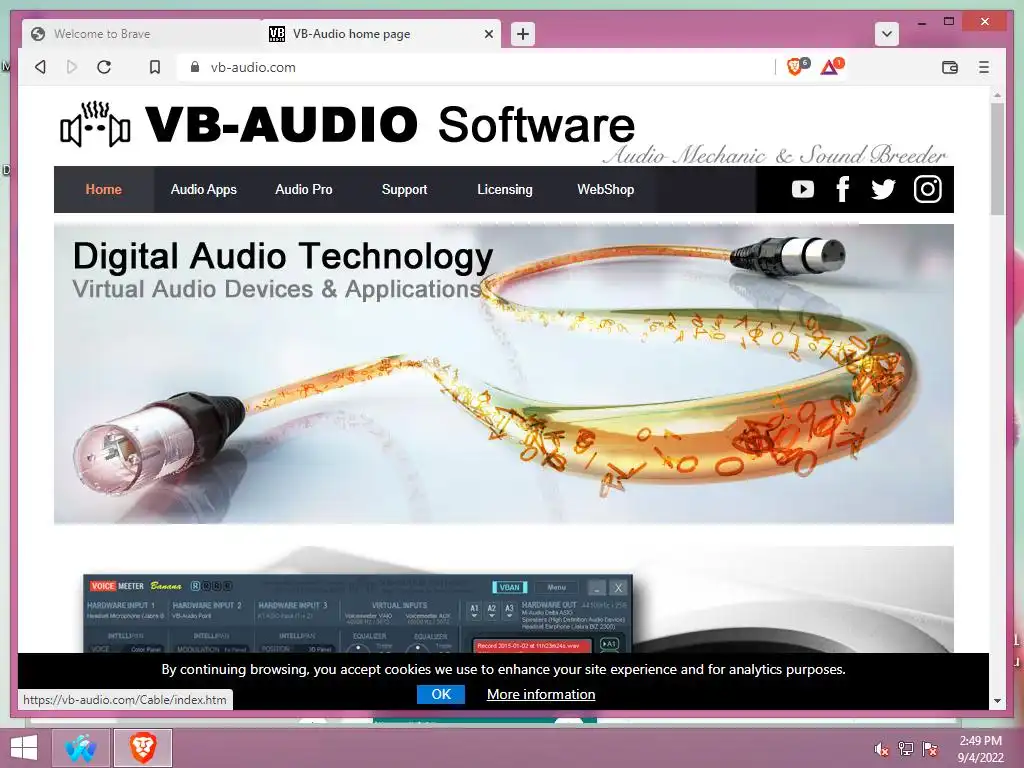Open the tab search dropdown arrow
The width and height of the screenshot is (1024, 768).
click(x=886, y=34)
